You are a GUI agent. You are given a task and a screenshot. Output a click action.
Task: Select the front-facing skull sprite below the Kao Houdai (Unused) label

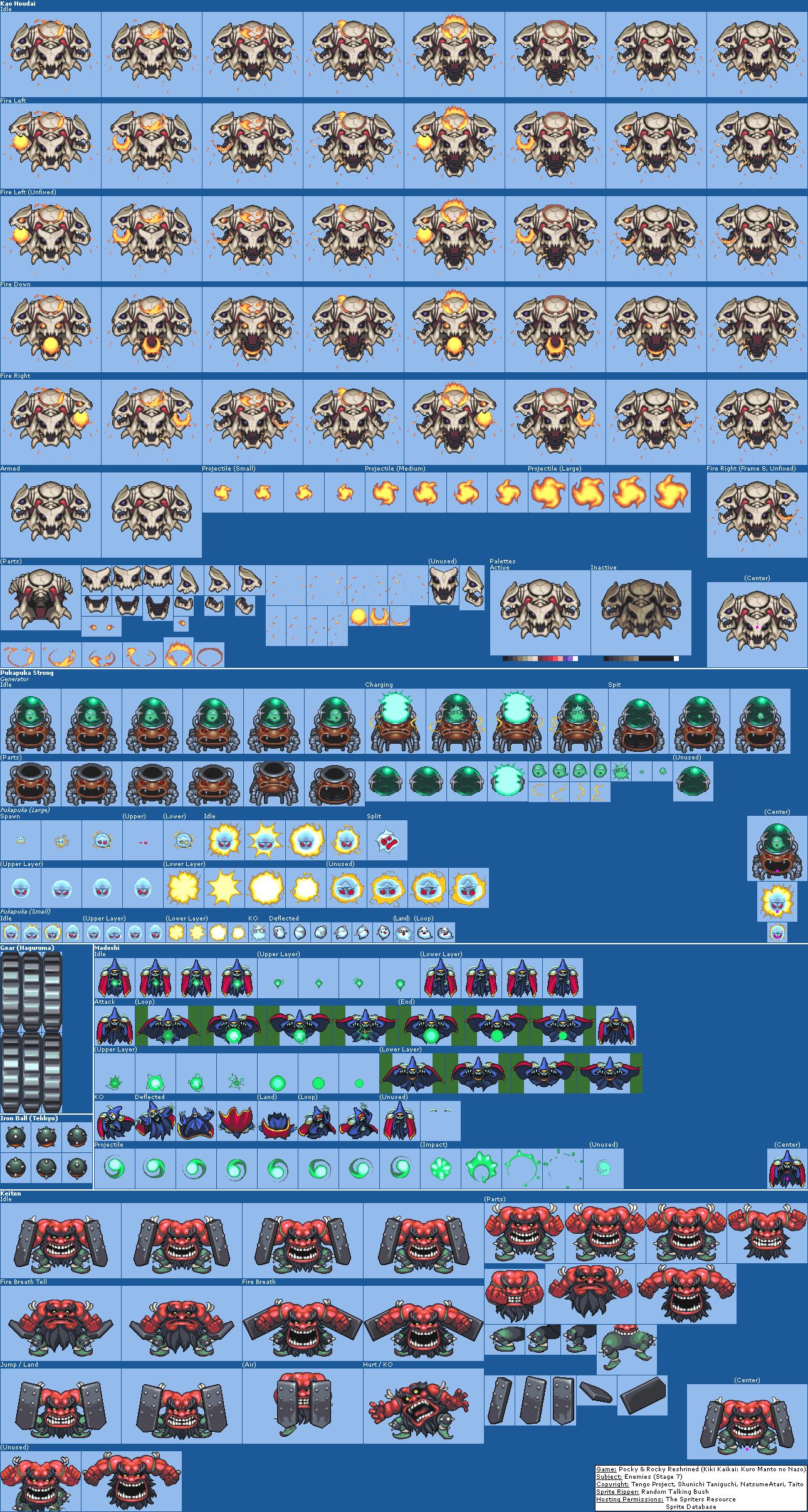pos(443,586)
